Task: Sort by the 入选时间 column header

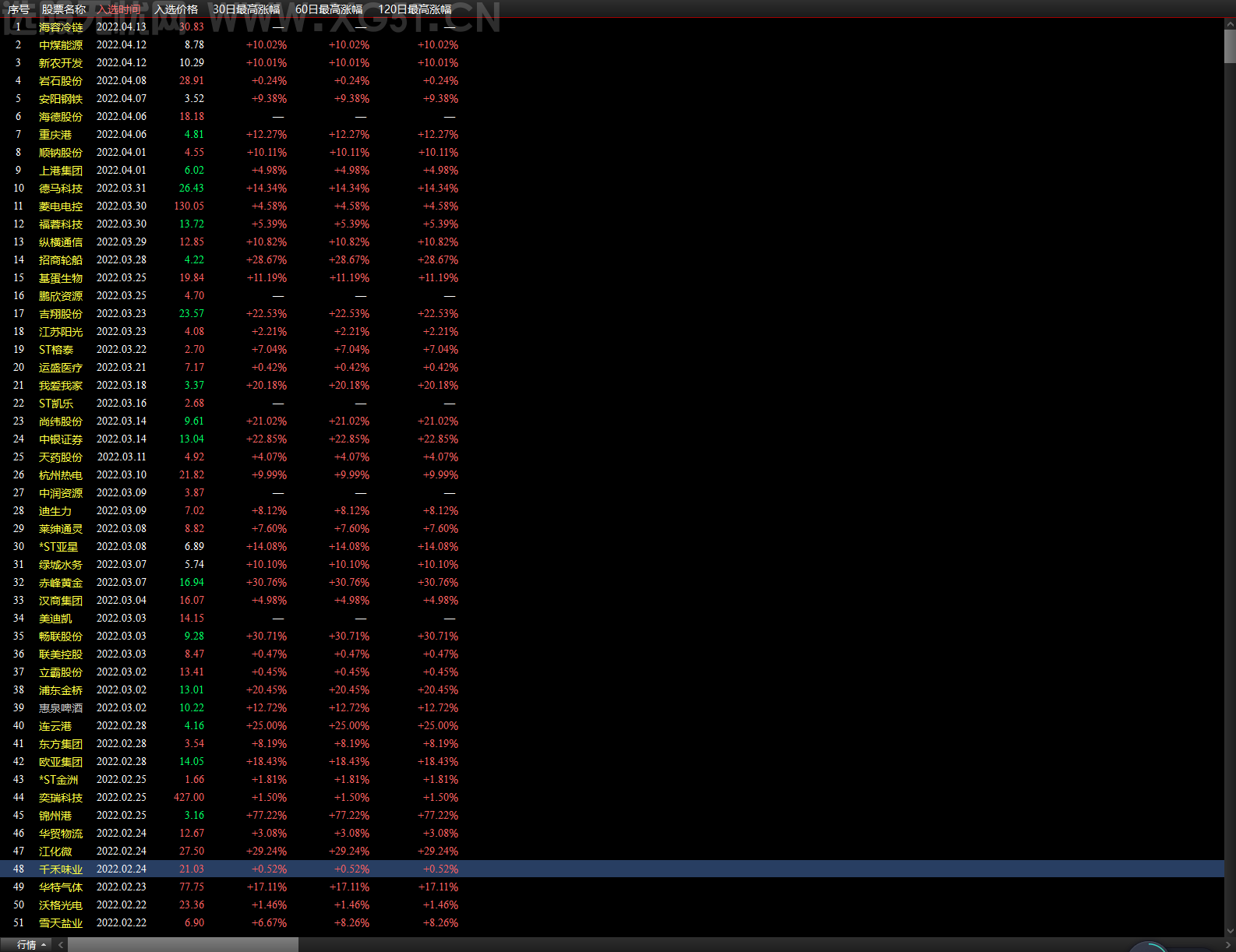Action: (x=119, y=9)
